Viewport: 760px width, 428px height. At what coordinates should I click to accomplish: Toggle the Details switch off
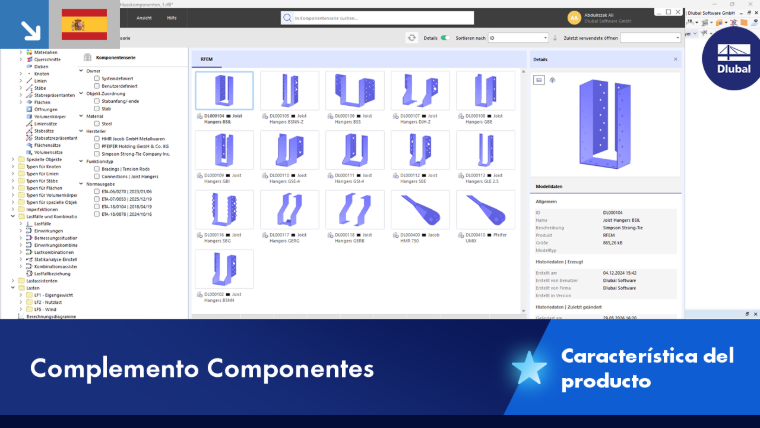tap(444, 38)
